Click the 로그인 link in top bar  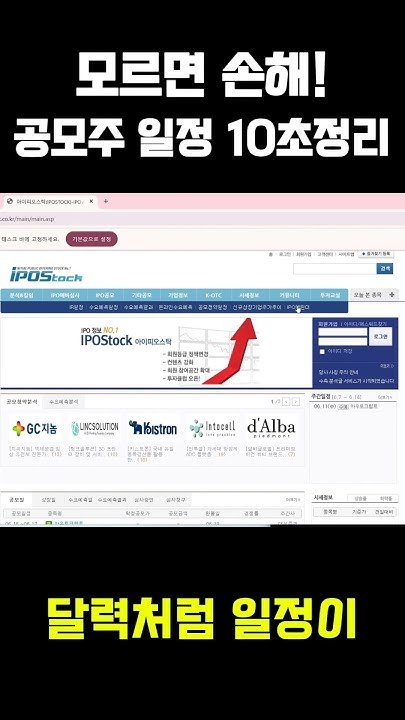(284, 254)
